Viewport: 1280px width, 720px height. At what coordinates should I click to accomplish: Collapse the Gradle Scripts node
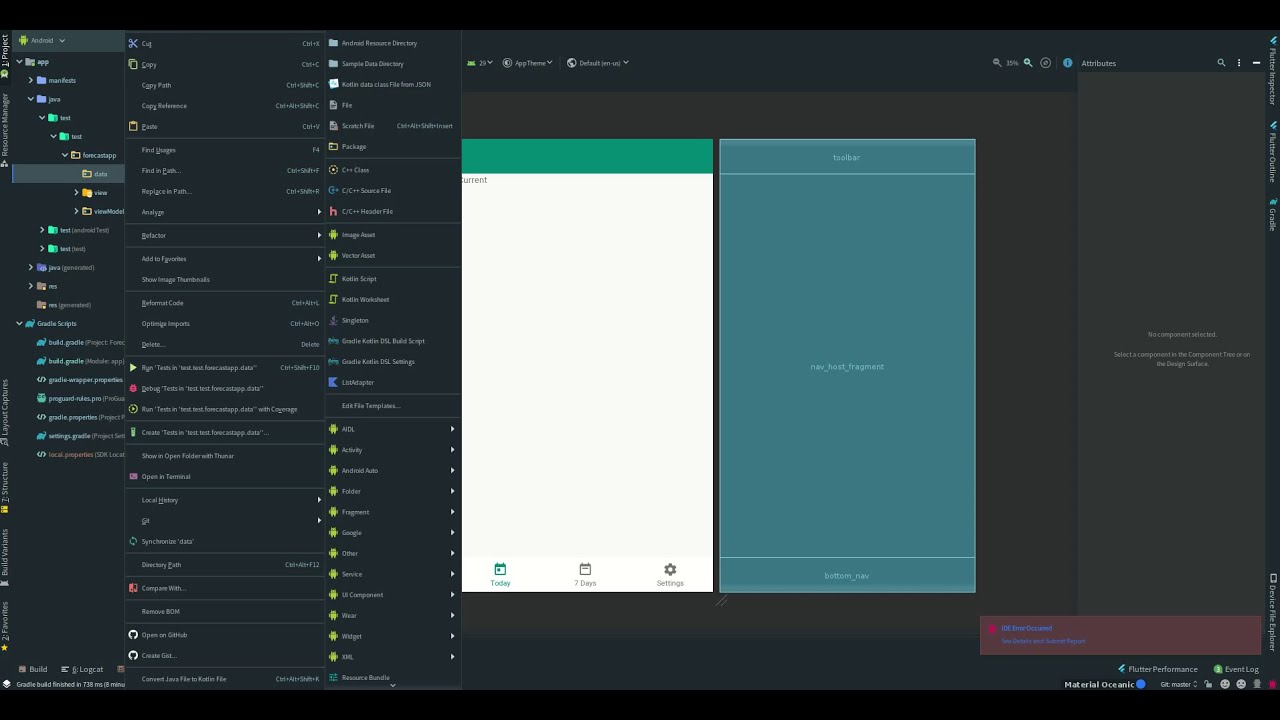(19, 323)
